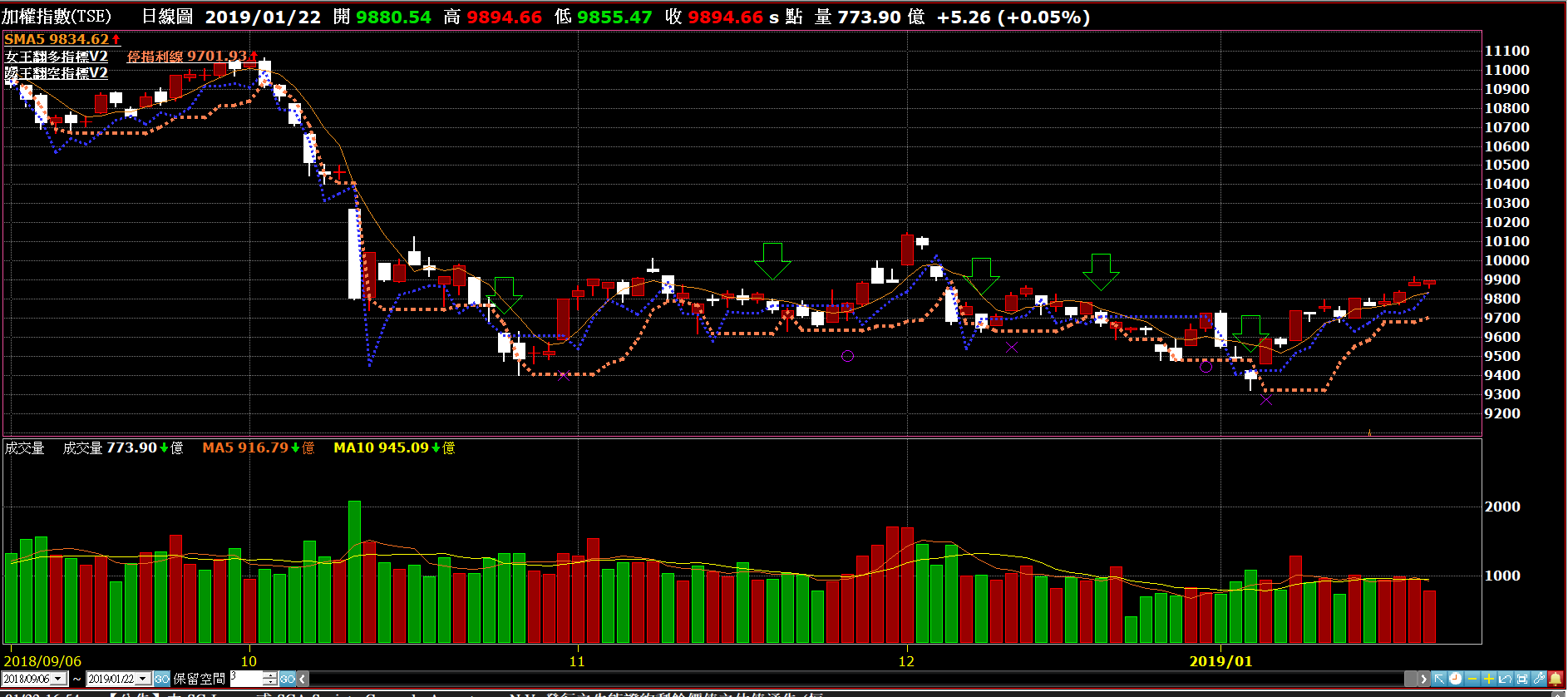The height and width of the screenshot is (697, 1568).
Task: Click the undo curved-arrow icon
Action: click(x=1506, y=679)
